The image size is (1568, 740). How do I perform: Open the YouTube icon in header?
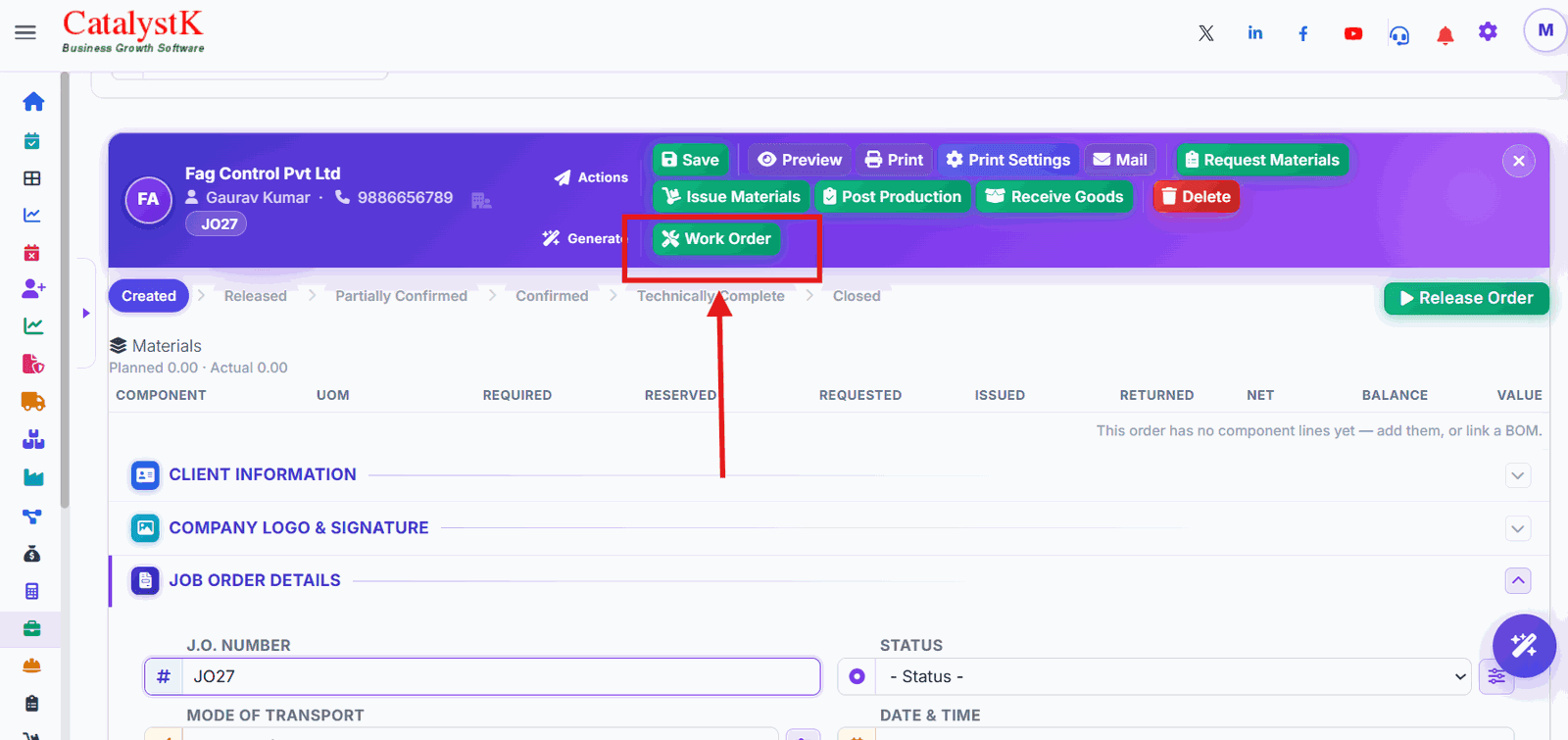pos(1353,33)
